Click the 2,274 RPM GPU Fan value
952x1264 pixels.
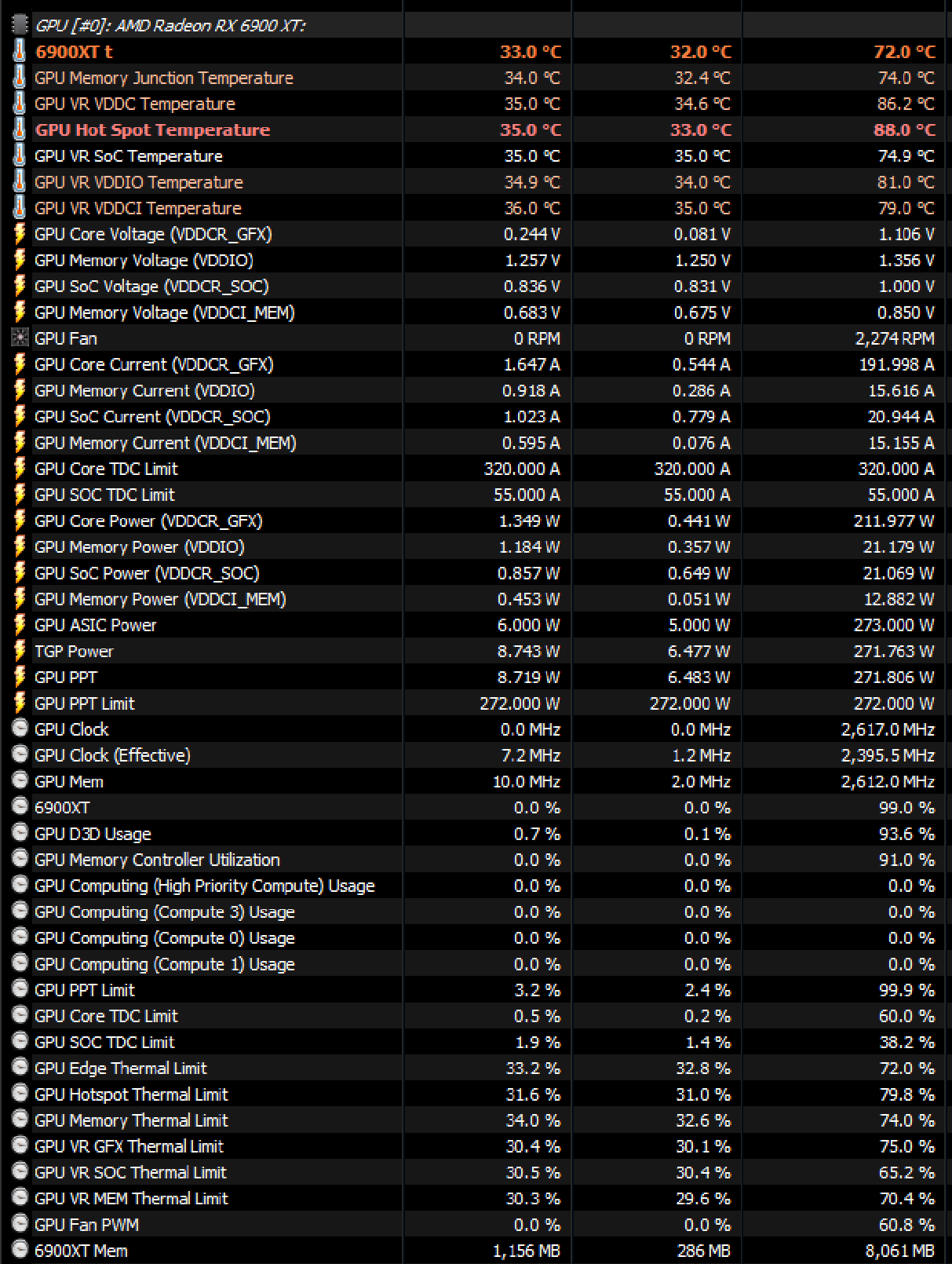(895, 338)
